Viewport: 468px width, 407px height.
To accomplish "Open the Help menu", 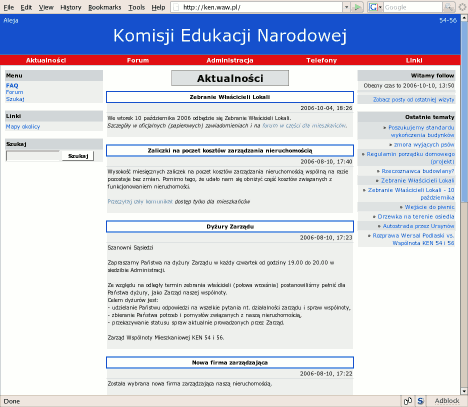I will point(158,7).
